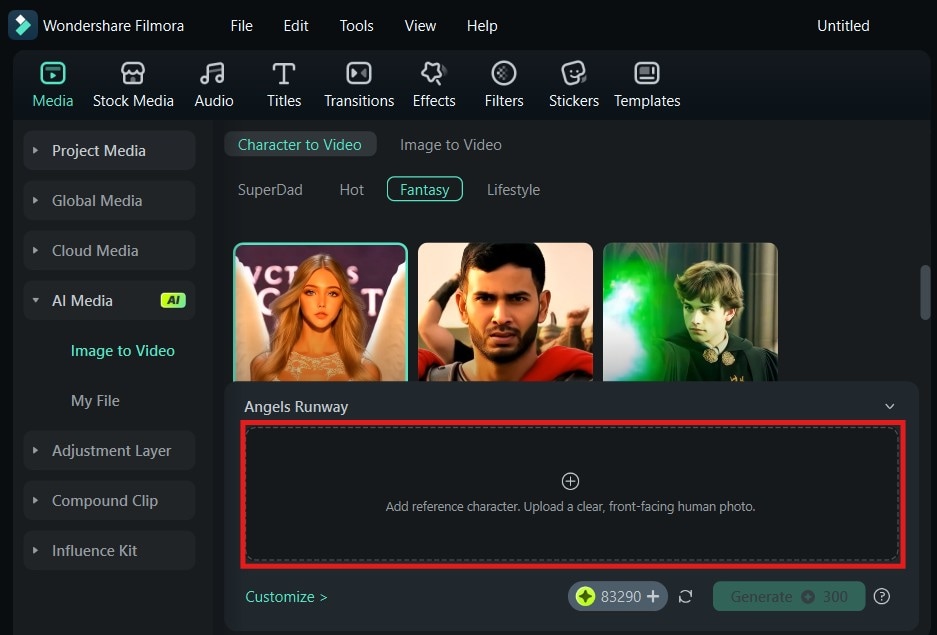Click the green AI badge on AI Media
The height and width of the screenshot is (635, 937).
[173, 300]
